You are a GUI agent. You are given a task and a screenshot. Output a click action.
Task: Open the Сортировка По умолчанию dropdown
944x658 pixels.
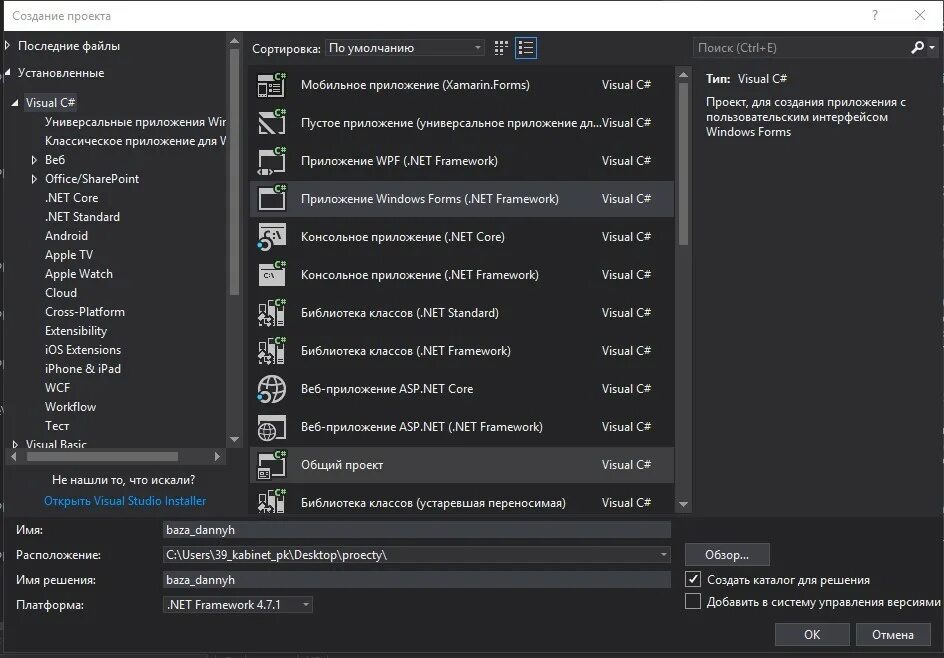(x=405, y=48)
